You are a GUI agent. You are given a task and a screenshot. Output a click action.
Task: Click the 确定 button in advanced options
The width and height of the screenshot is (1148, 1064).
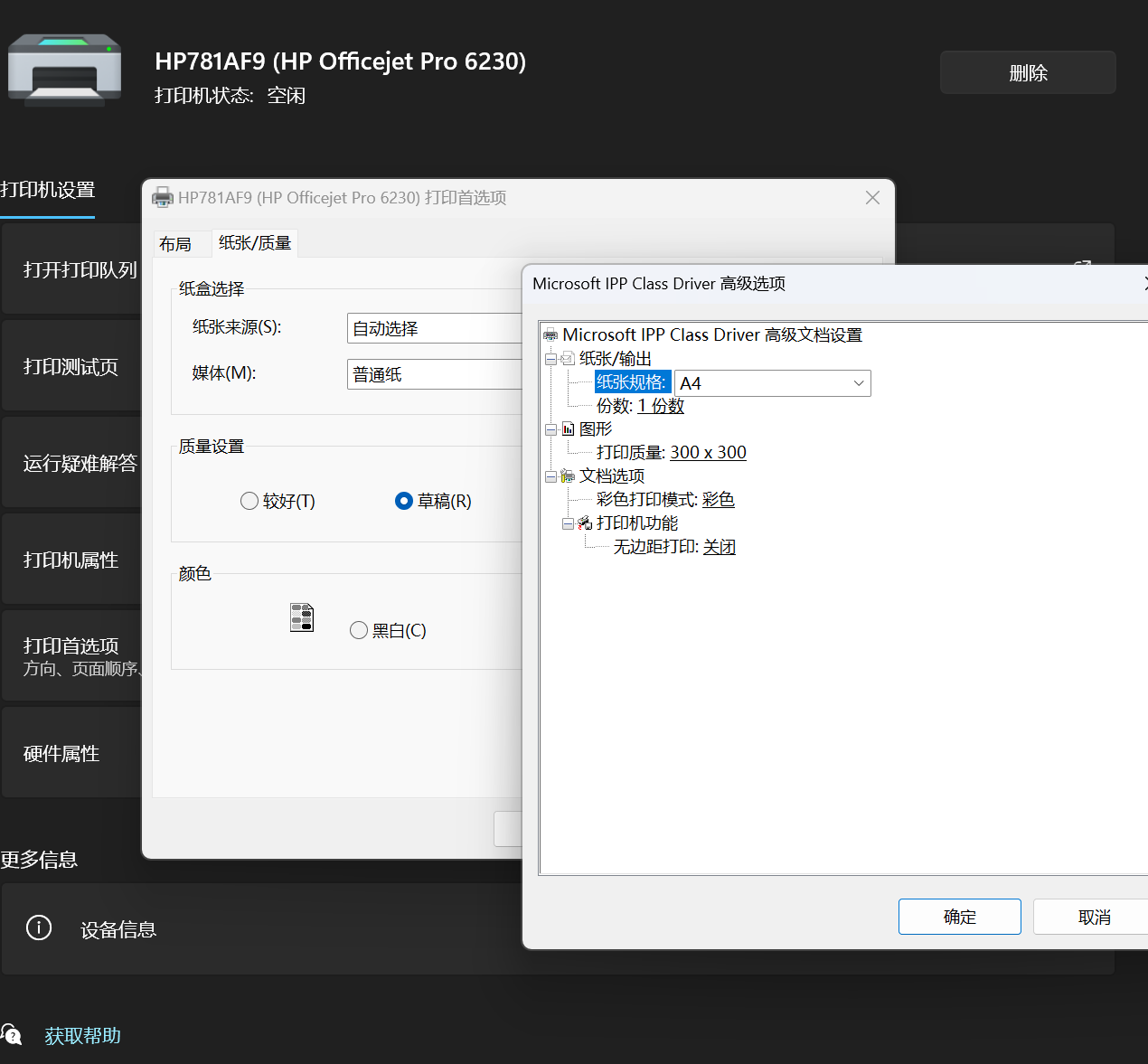pos(959,917)
